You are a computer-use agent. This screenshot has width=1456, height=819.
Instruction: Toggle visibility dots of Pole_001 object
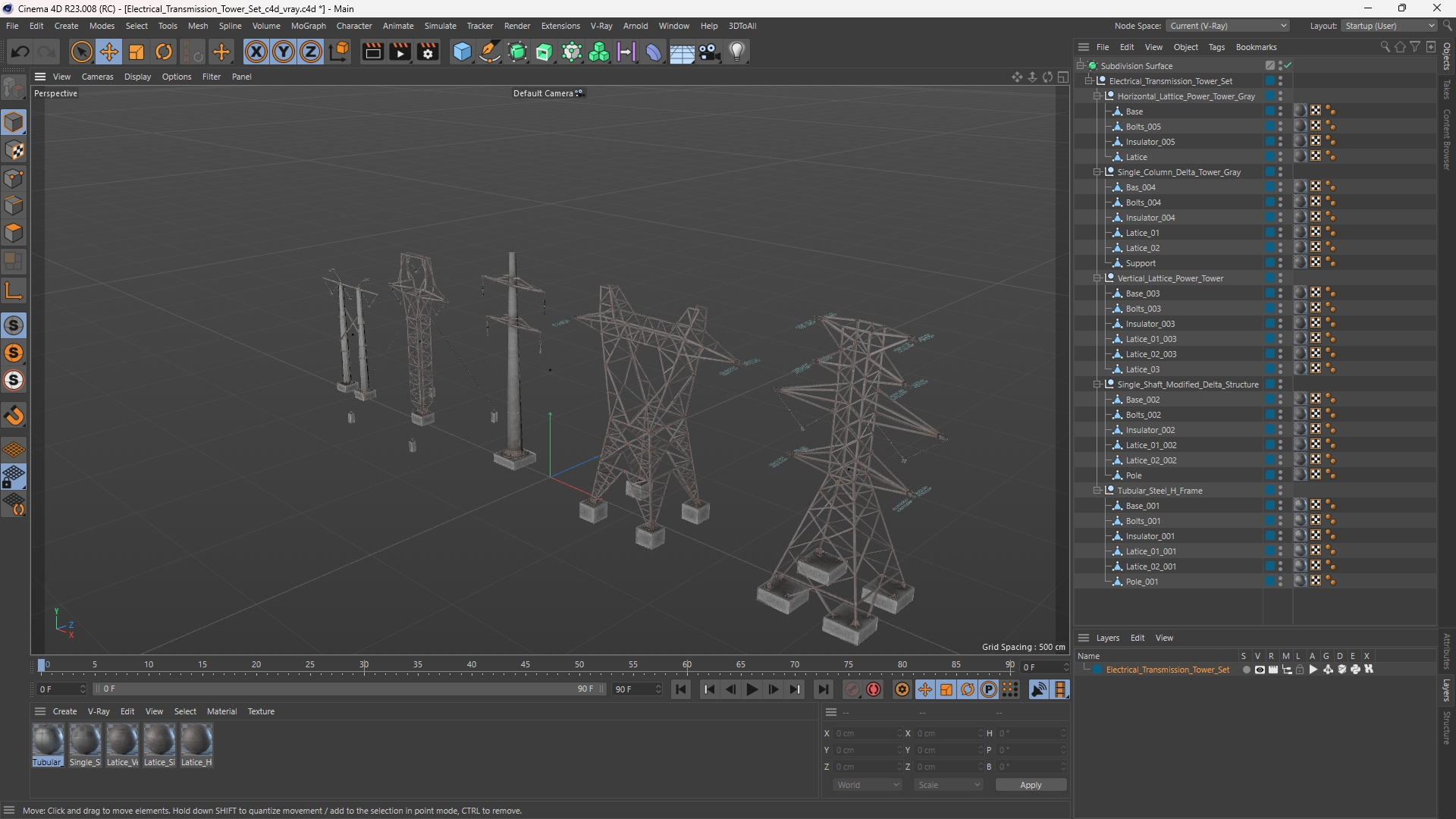(1281, 582)
